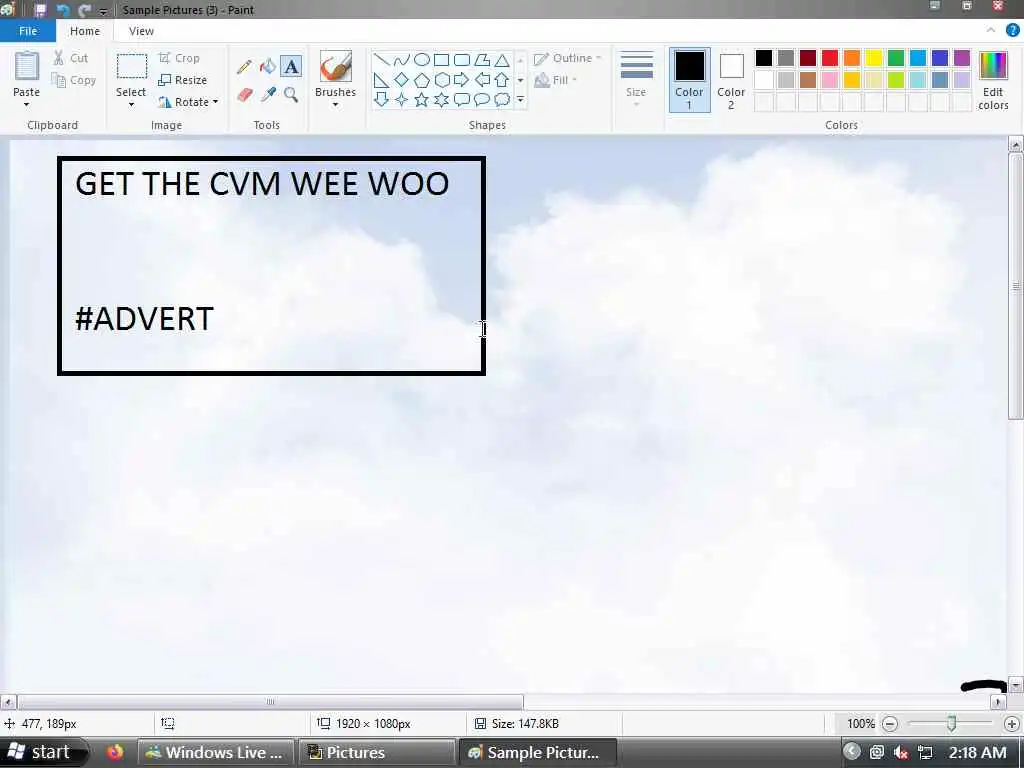Viewport: 1024px width, 768px height.
Task: Choose the Left arrow shape
Action: [482, 80]
